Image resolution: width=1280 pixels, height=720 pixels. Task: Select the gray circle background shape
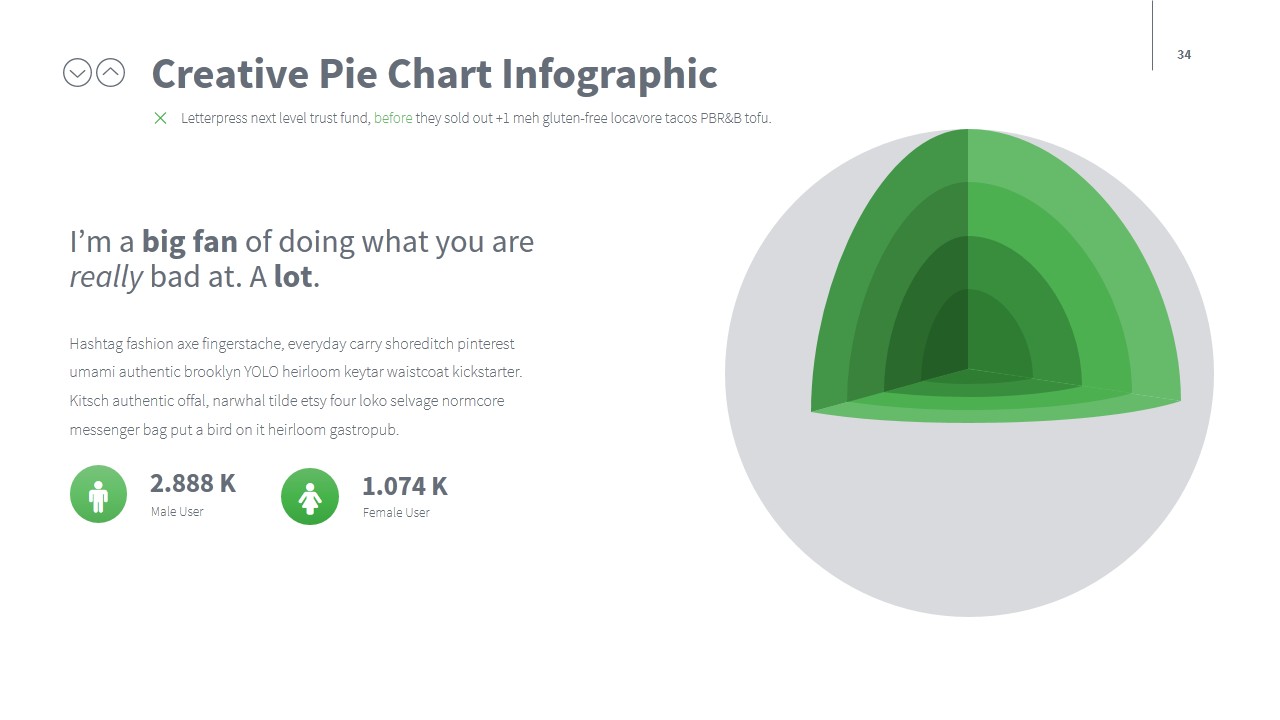(x=968, y=530)
